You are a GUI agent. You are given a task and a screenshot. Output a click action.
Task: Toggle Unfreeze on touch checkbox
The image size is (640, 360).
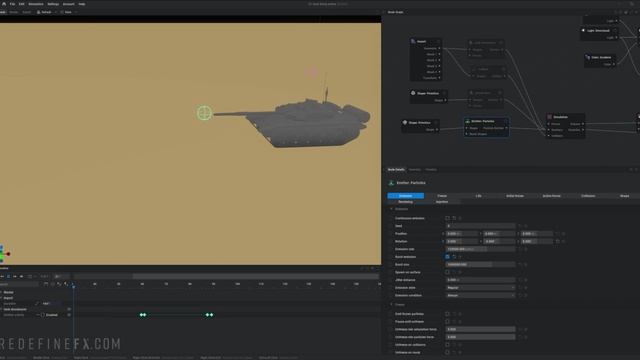[x=447, y=352]
